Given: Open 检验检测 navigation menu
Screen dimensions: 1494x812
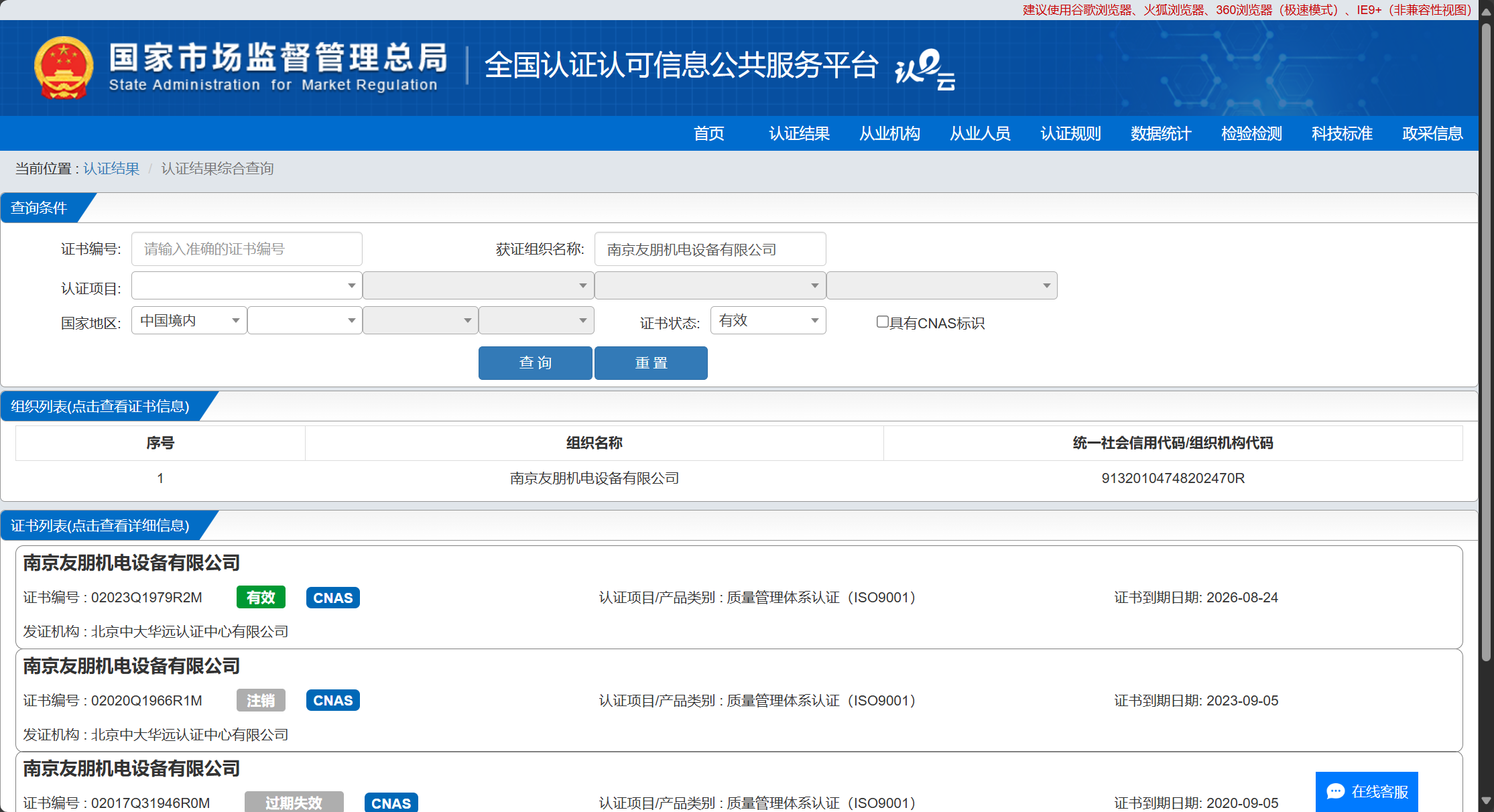Looking at the screenshot, I should click(x=1252, y=133).
